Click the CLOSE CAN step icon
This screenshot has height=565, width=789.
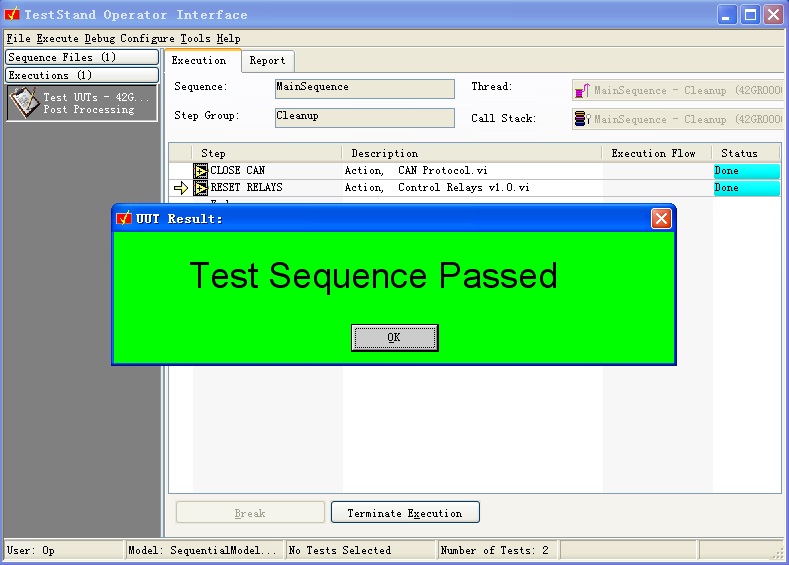click(200, 171)
